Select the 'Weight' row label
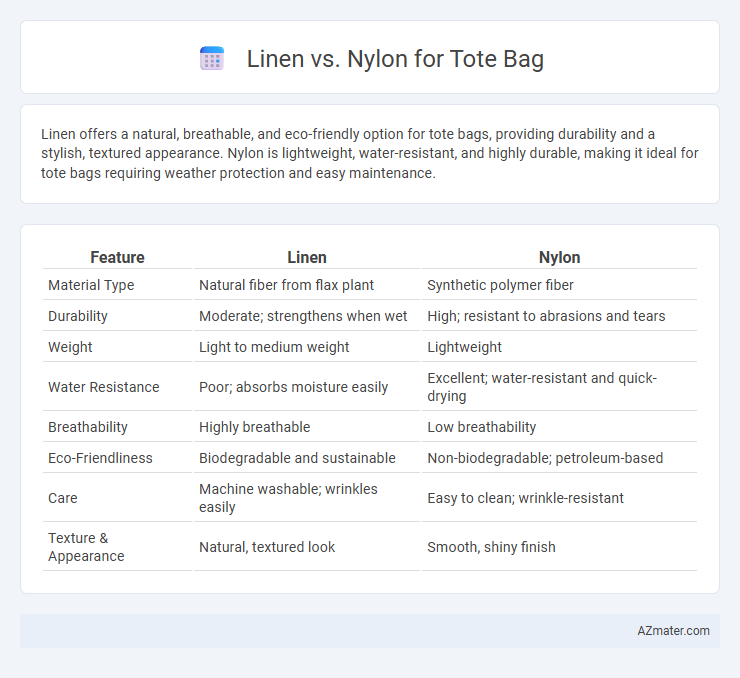 [70, 347]
